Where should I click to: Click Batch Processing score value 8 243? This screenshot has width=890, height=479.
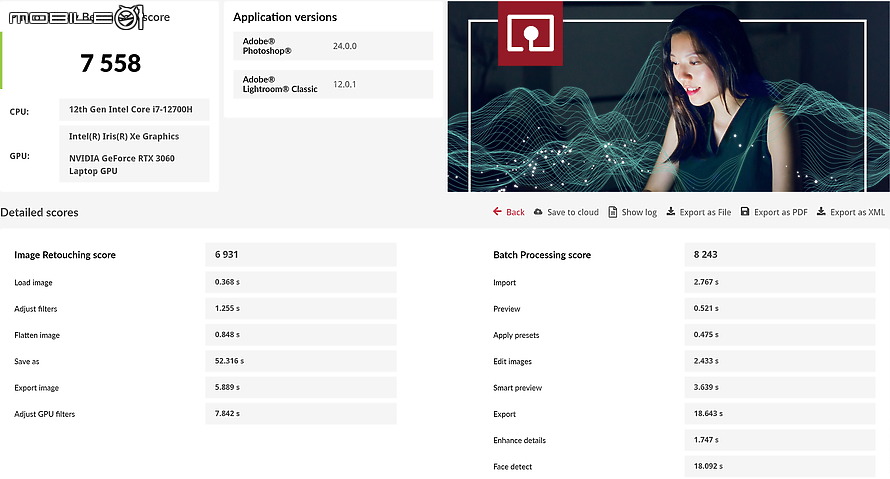(780, 255)
